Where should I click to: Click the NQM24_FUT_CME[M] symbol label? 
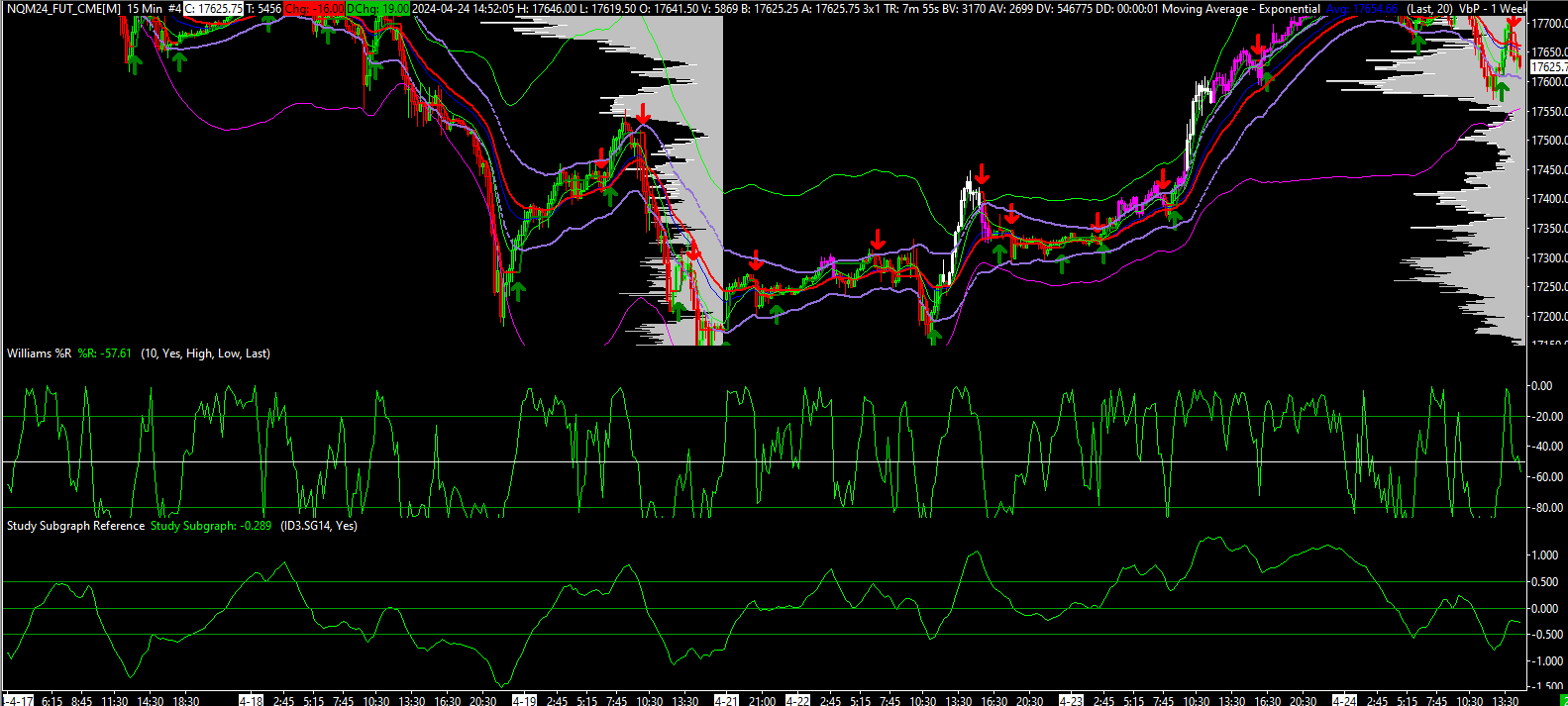[63, 8]
